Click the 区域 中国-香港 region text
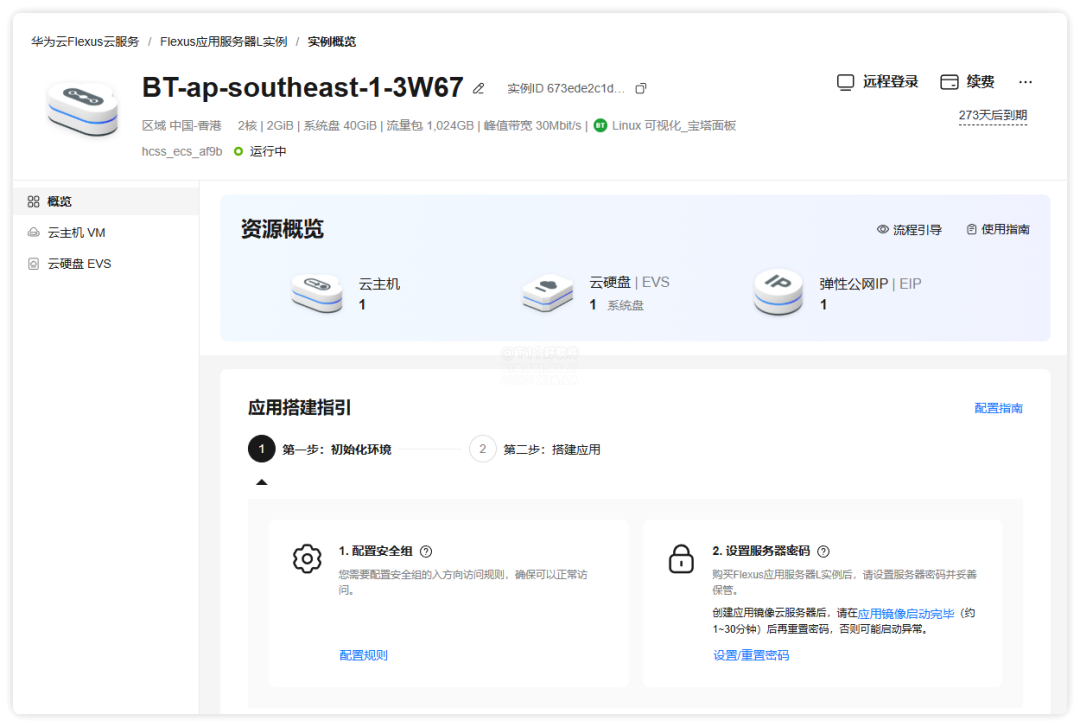The height and width of the screenshot is (727, 1080). [x=182, y=125]
